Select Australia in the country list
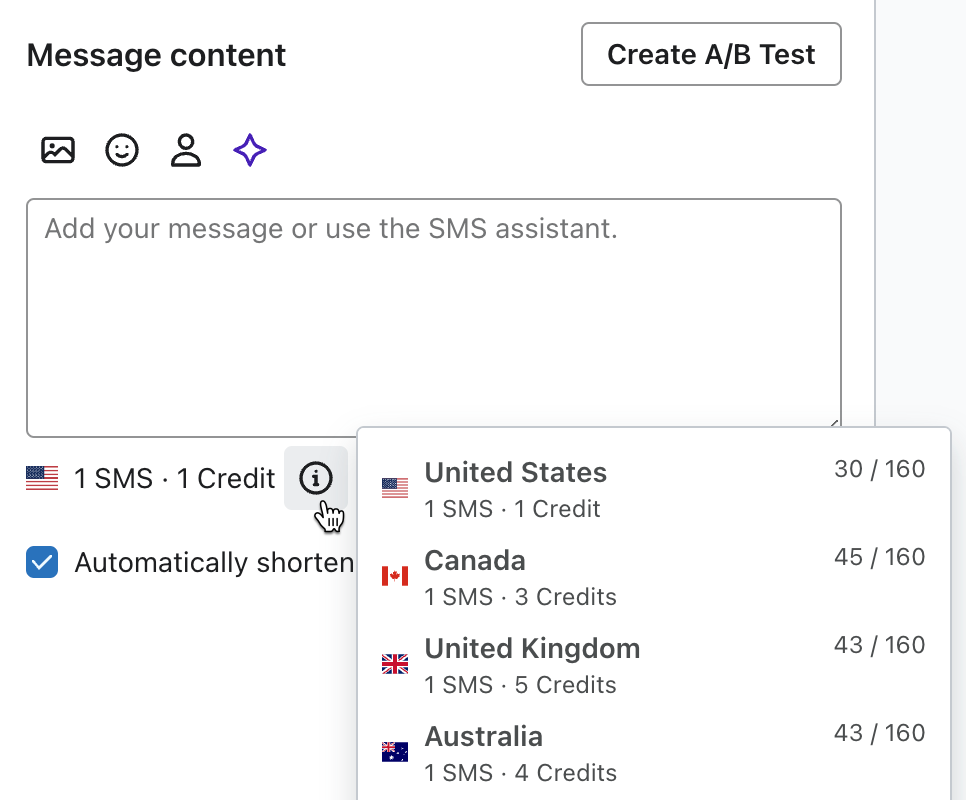 click(x=483, y=736)
